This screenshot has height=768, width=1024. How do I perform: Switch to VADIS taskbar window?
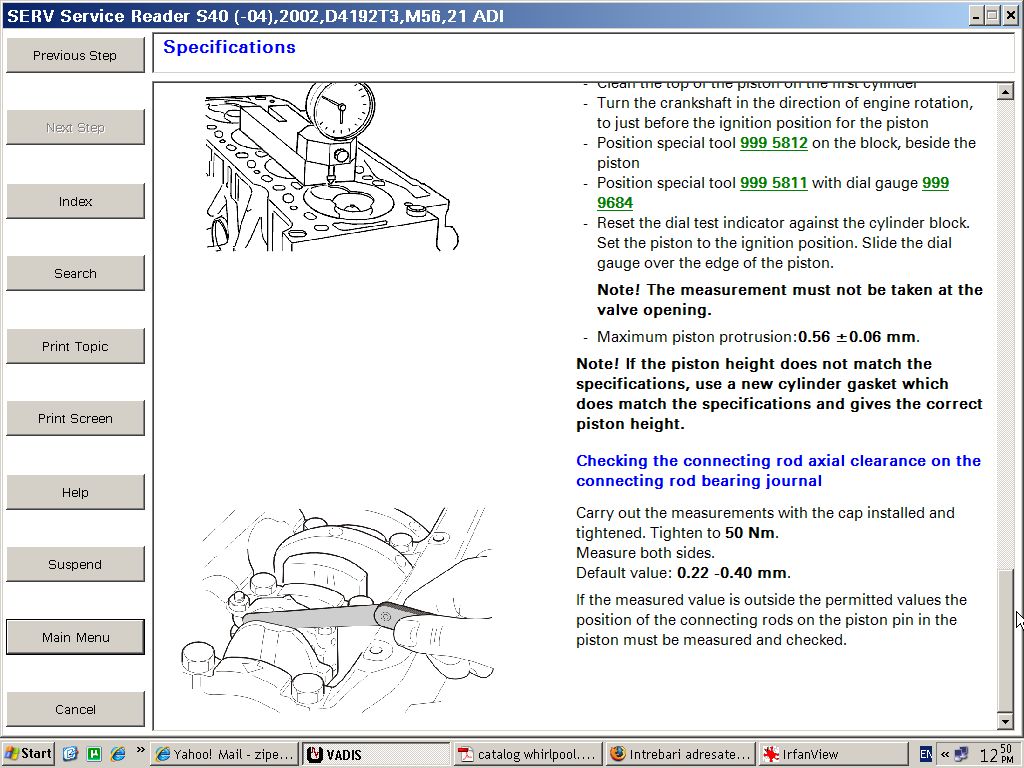[376, 754]
